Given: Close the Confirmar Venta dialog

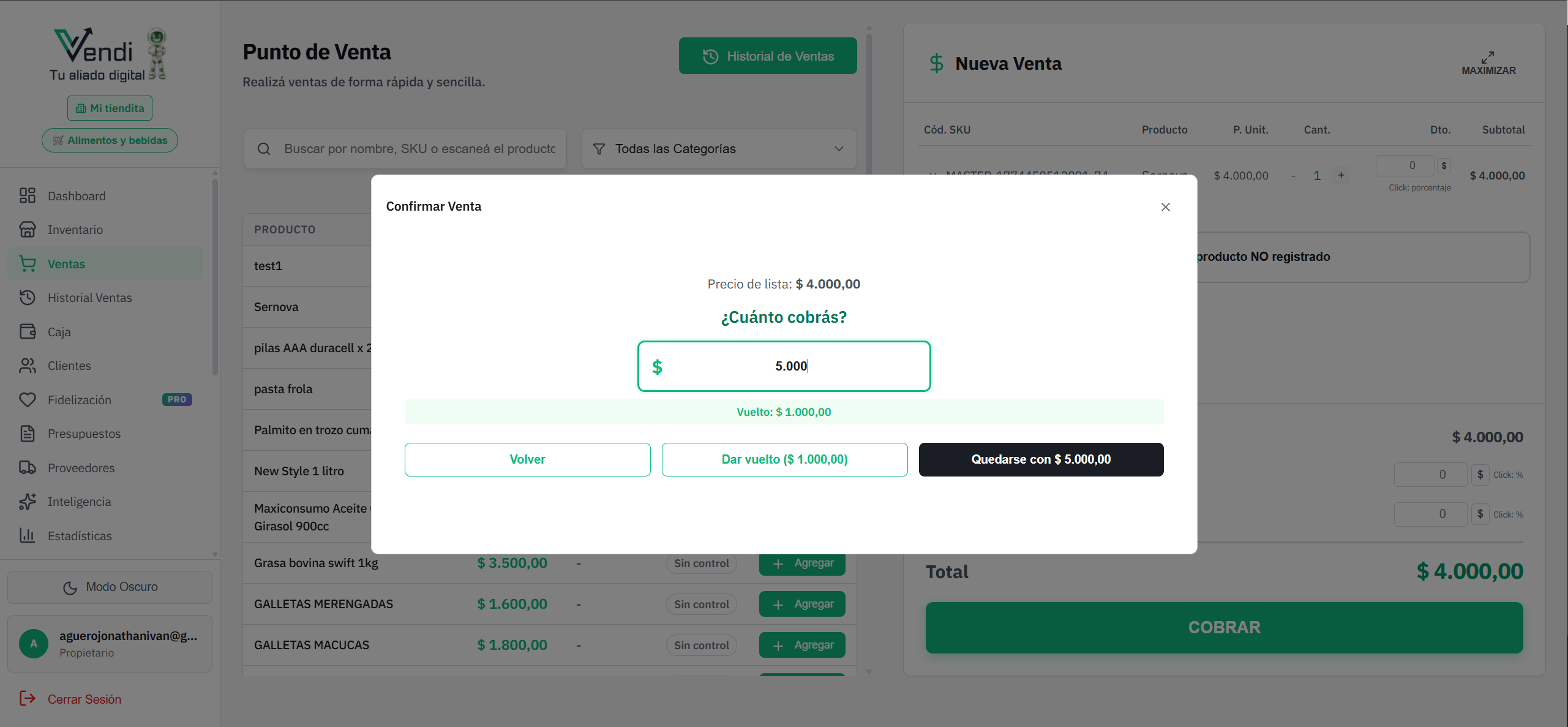Looking at the screenshot, I should [x=1165, y=207].
